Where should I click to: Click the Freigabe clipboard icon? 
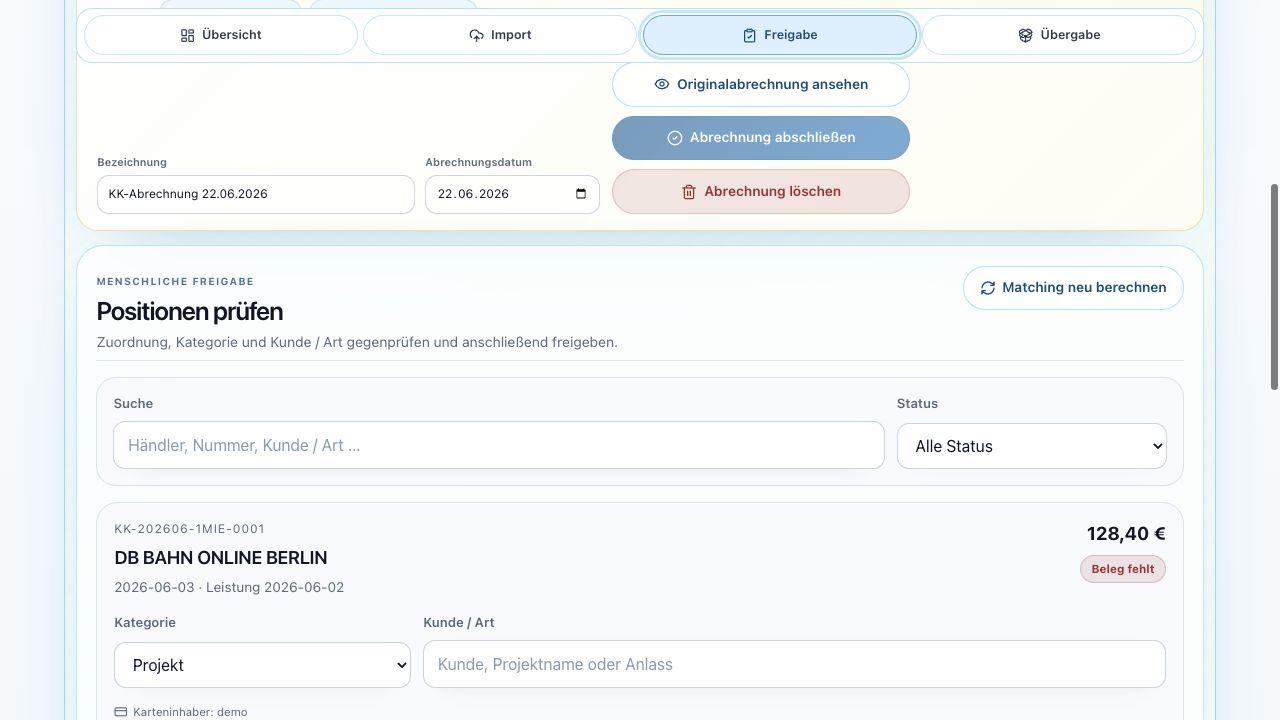749,36
